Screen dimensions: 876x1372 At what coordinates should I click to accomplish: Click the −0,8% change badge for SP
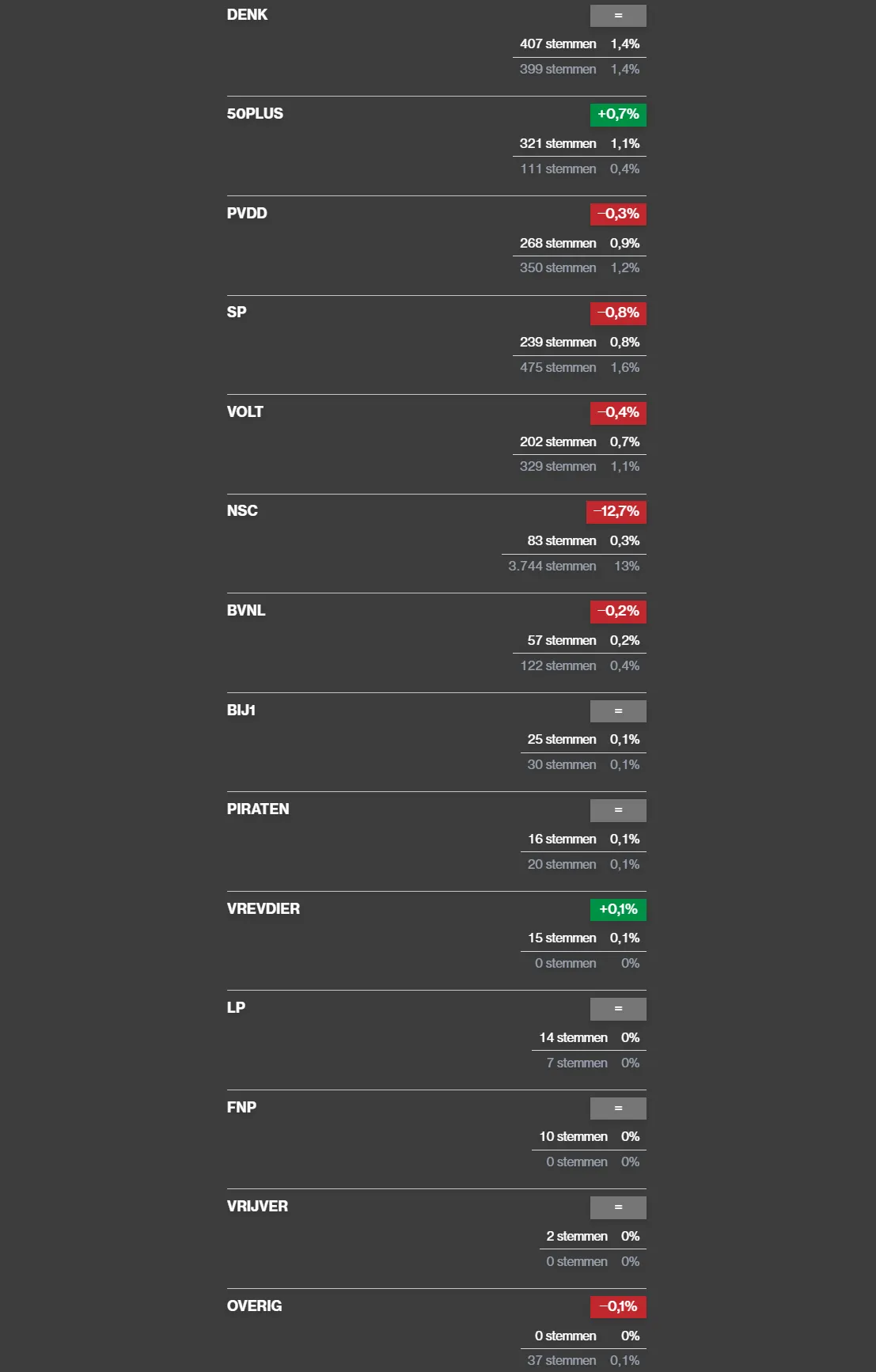pos(618,313)
